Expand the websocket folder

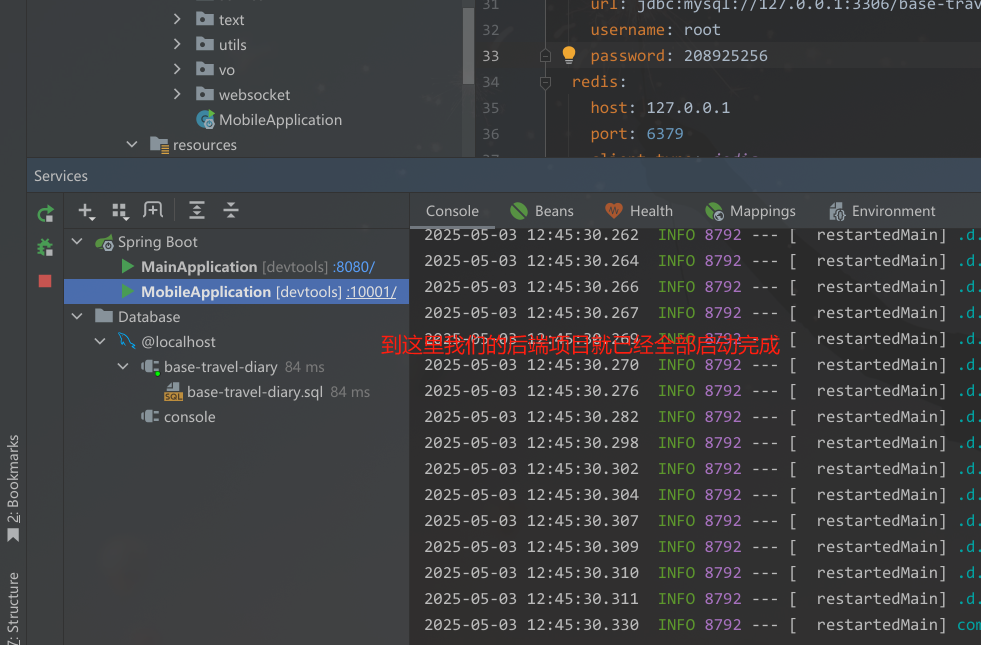coord(177,94)
